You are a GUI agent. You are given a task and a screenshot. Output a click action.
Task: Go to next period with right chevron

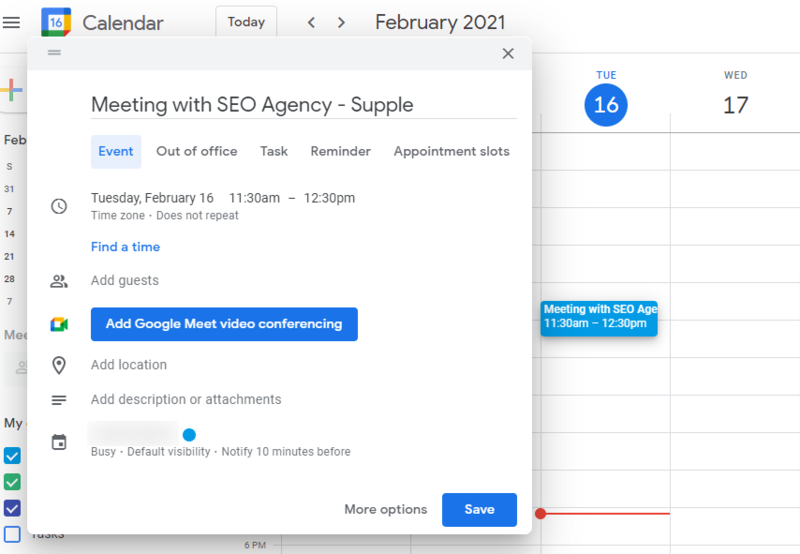click(x=341, y=22)
